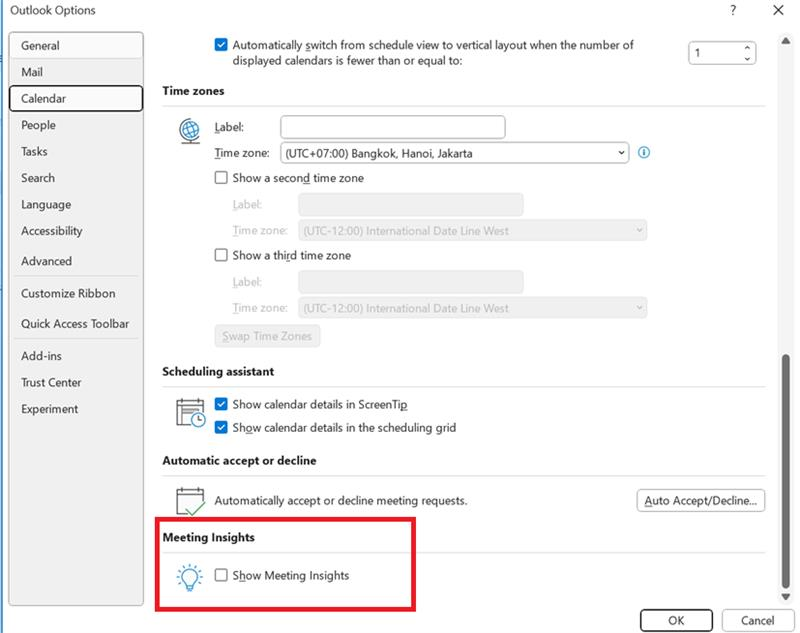Image resolution: width=800 pixels, height=633 pixels.
Task: Click the Meeting Insights lightbulb icon
Action: 190,577
